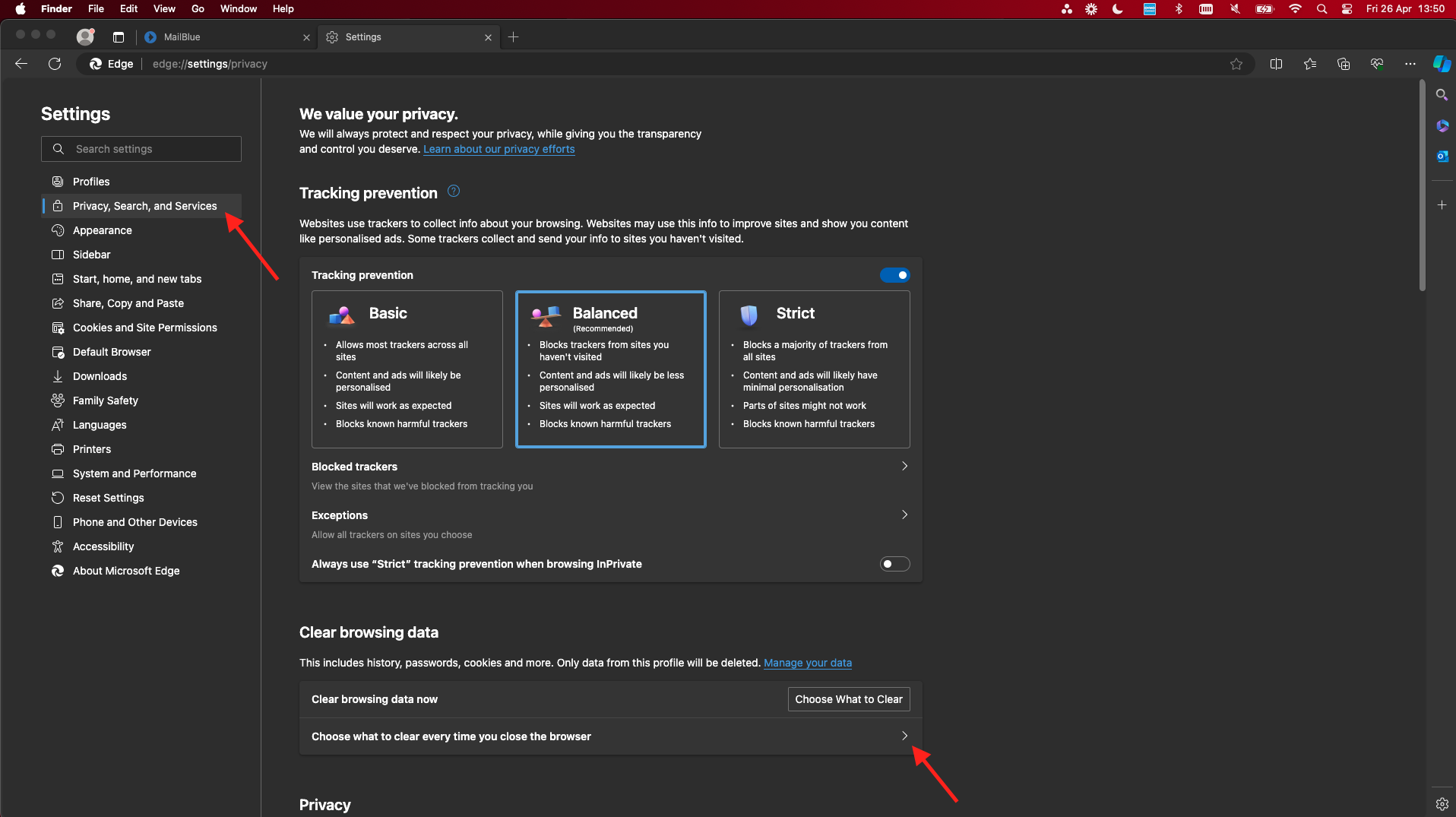
Task: Open Family Safety settings
Action: (x=141, y=401)
